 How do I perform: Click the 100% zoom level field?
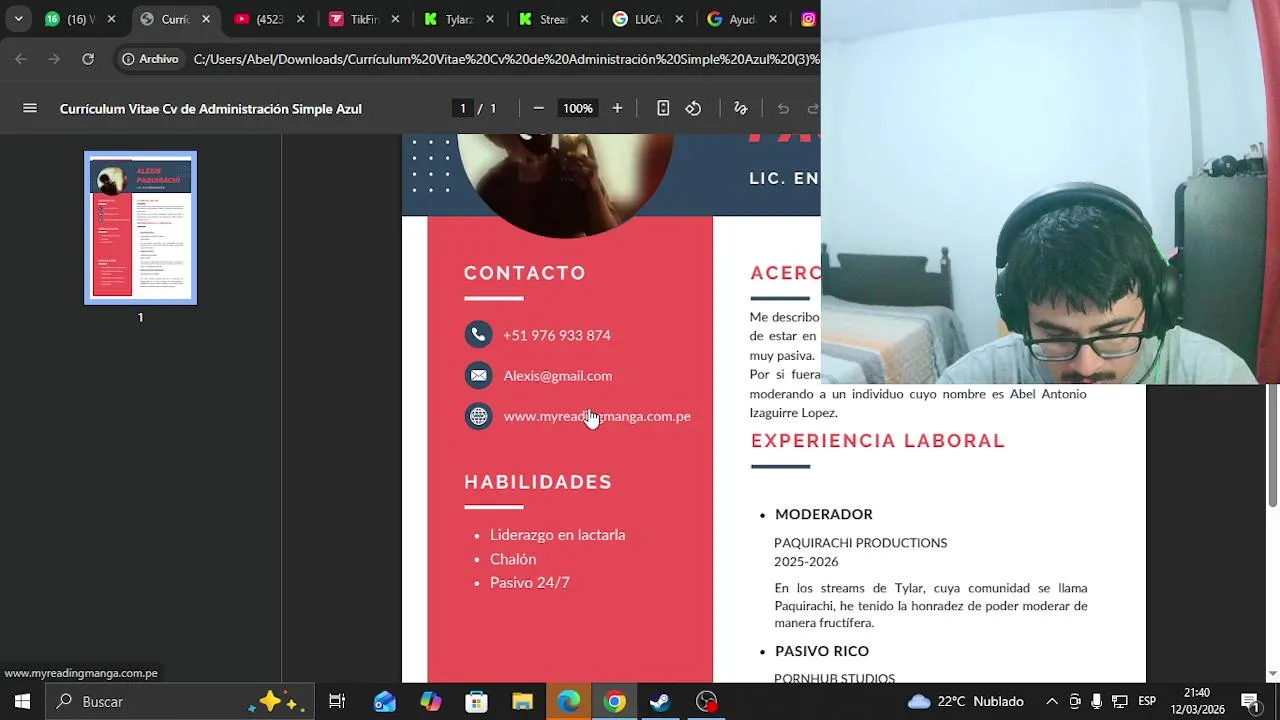pos(577,108)
